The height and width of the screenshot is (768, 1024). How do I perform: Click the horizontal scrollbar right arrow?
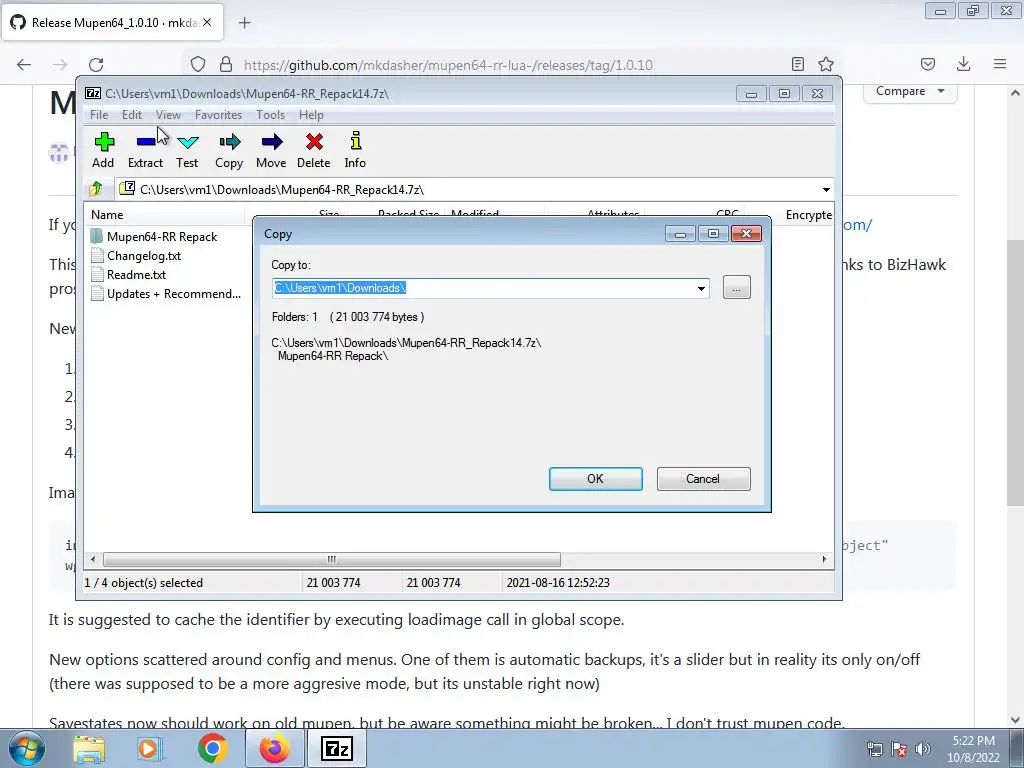coord(824,560)
